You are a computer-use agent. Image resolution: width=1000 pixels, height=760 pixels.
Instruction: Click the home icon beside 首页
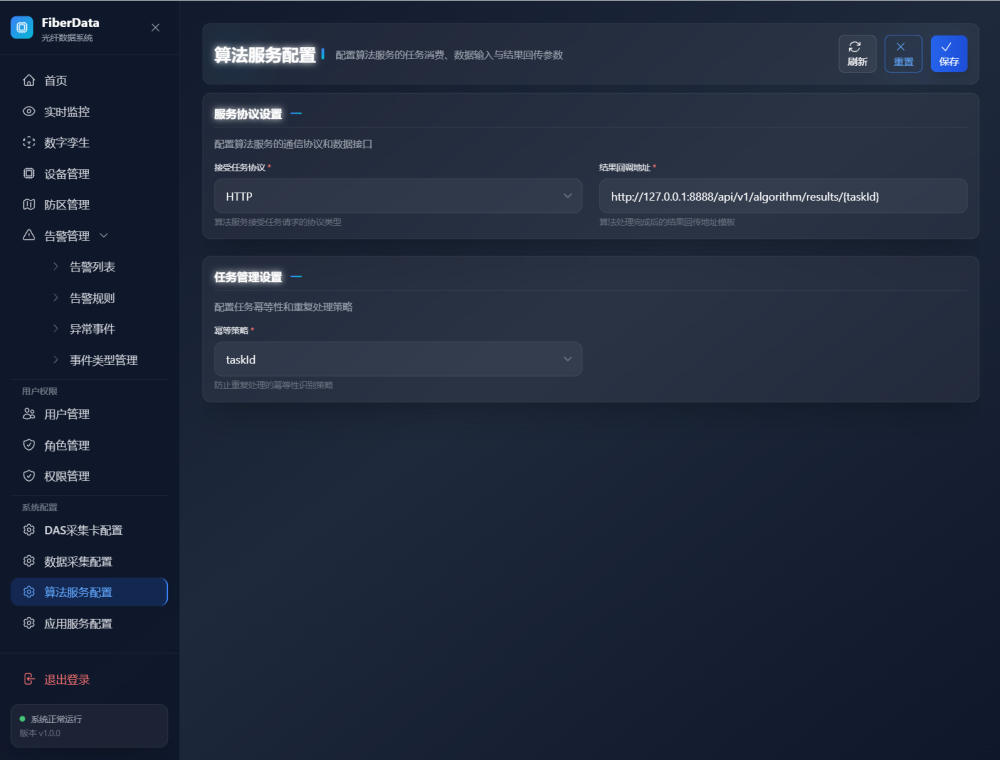pos(29,81)
